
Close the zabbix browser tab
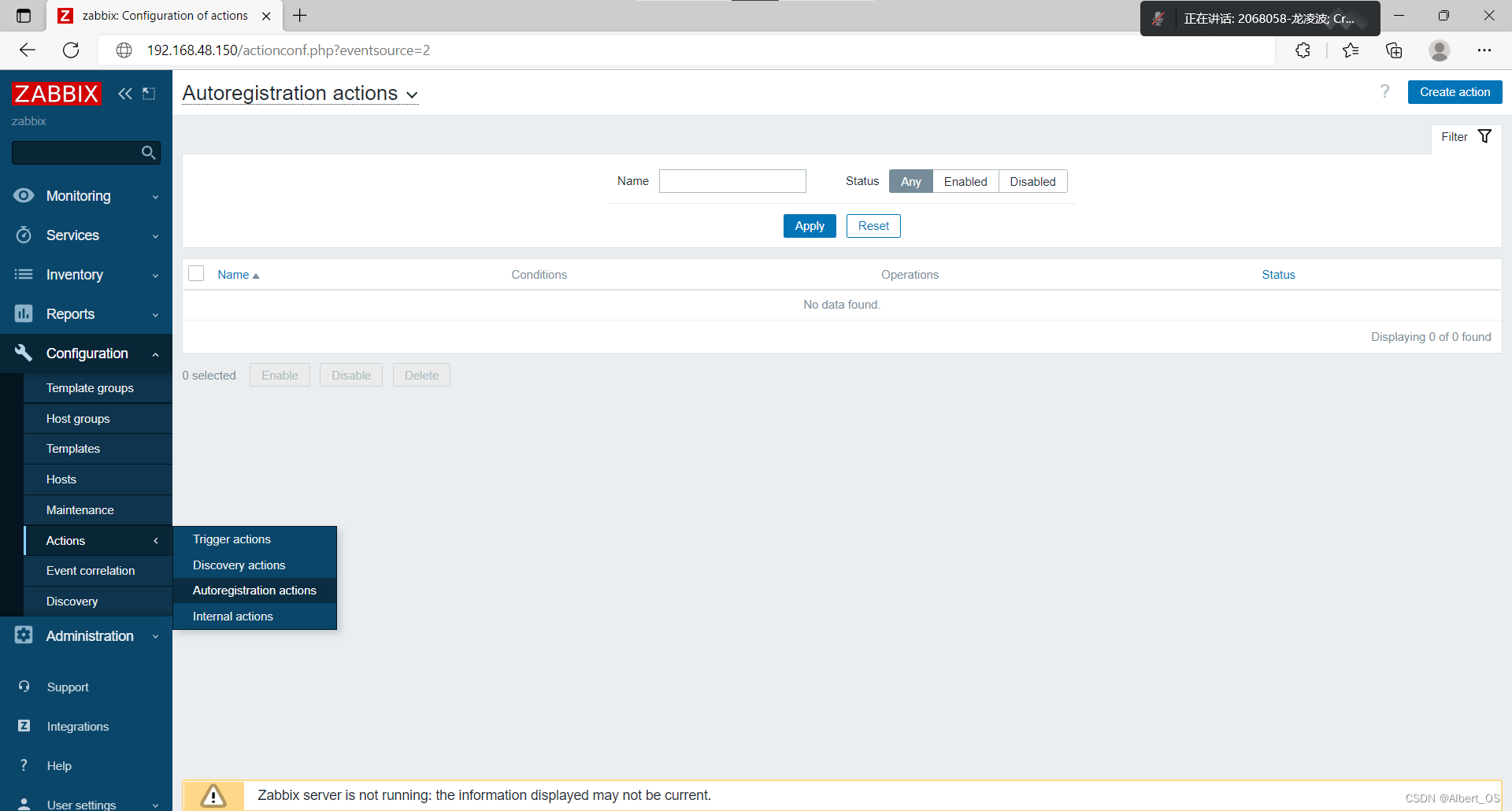(x=266, y=16)
